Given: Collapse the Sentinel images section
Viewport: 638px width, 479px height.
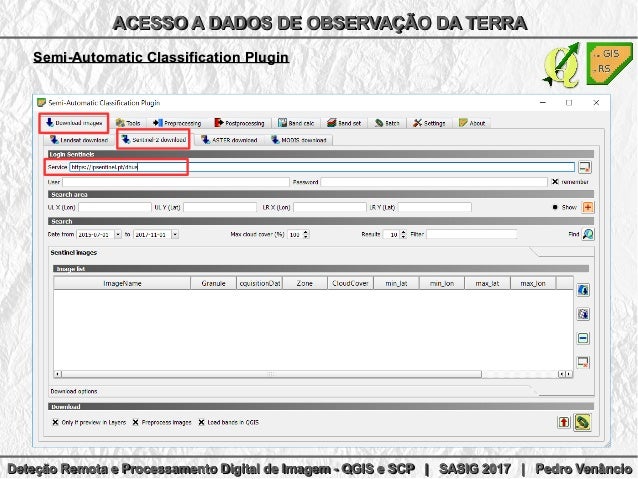Looking at the screenshot, I should [74, 252].
